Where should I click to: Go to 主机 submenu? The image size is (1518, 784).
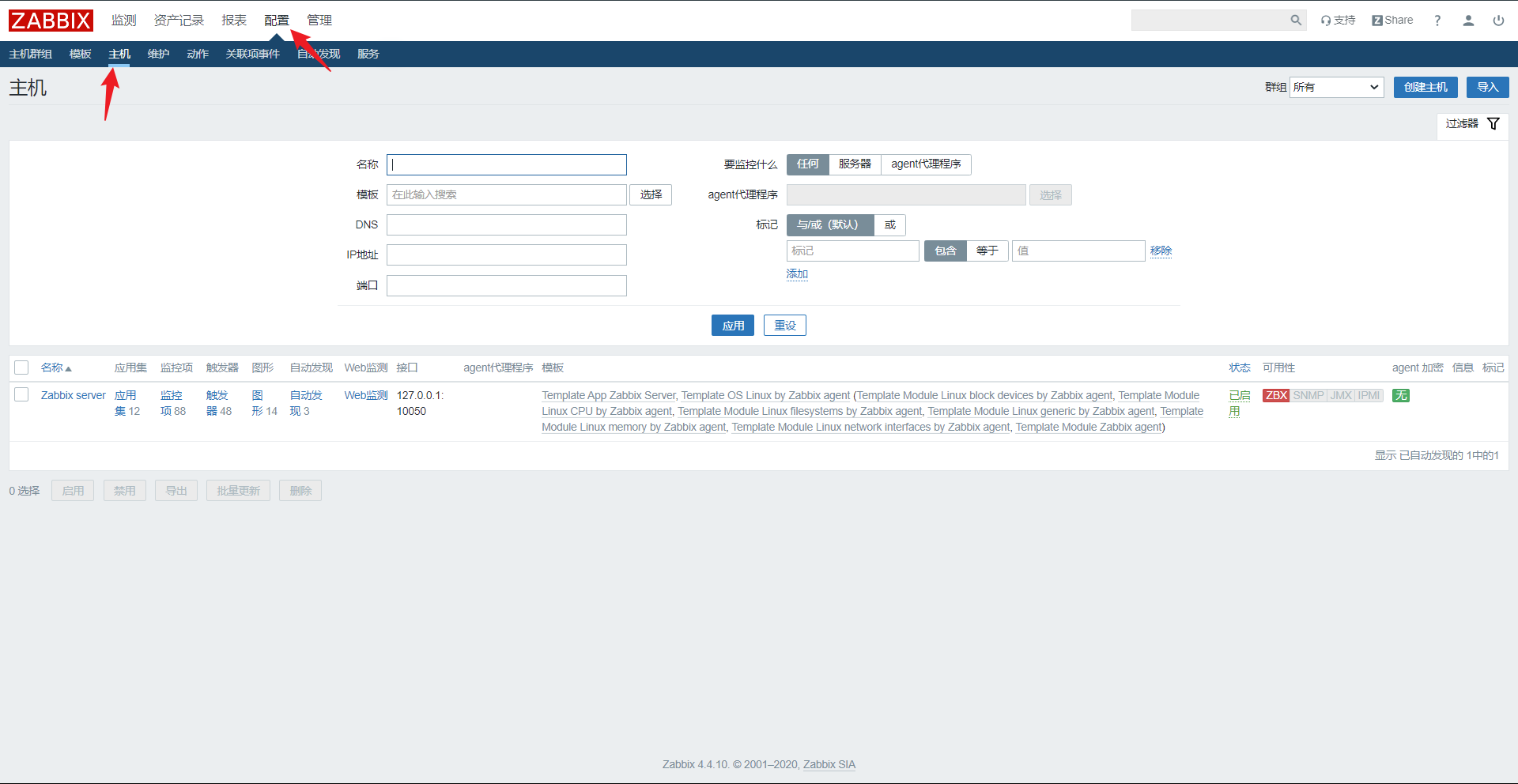pos(119,55)
